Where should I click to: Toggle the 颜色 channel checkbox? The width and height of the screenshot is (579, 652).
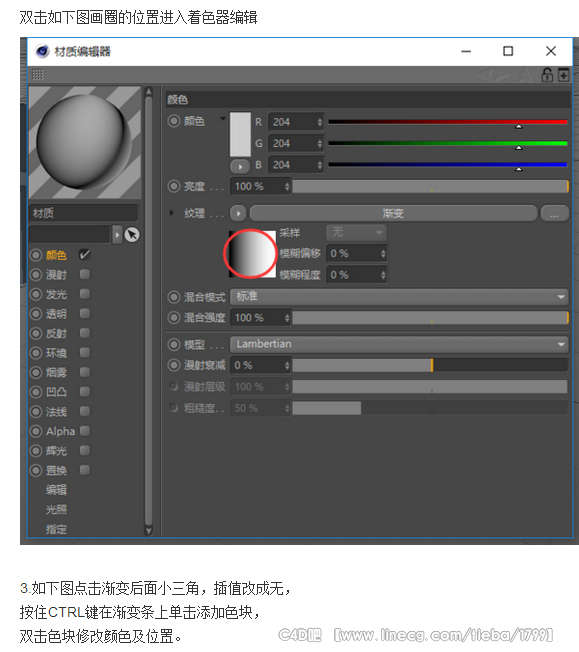coord(84,254)
